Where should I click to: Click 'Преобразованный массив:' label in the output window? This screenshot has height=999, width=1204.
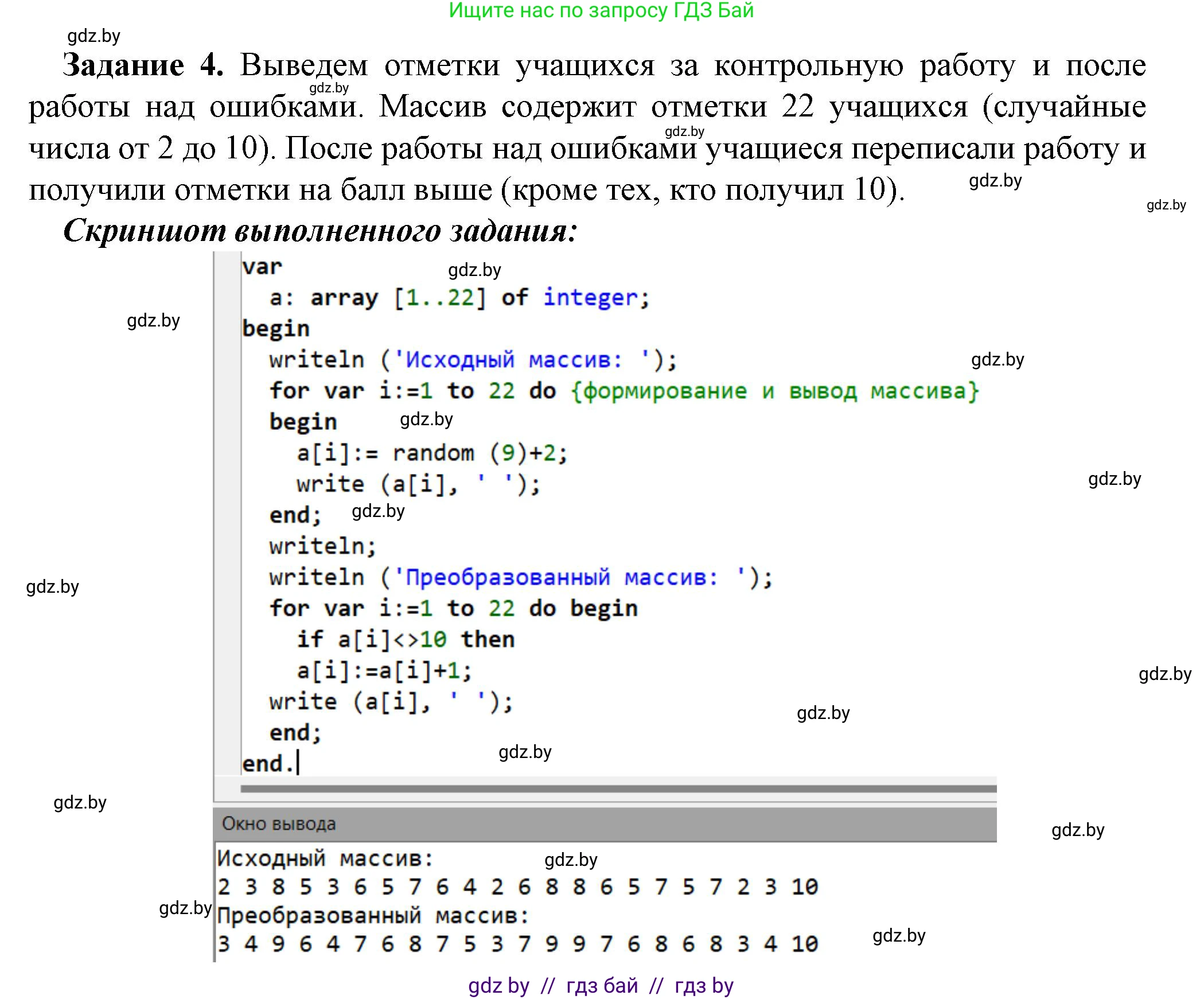pos(373,916)
